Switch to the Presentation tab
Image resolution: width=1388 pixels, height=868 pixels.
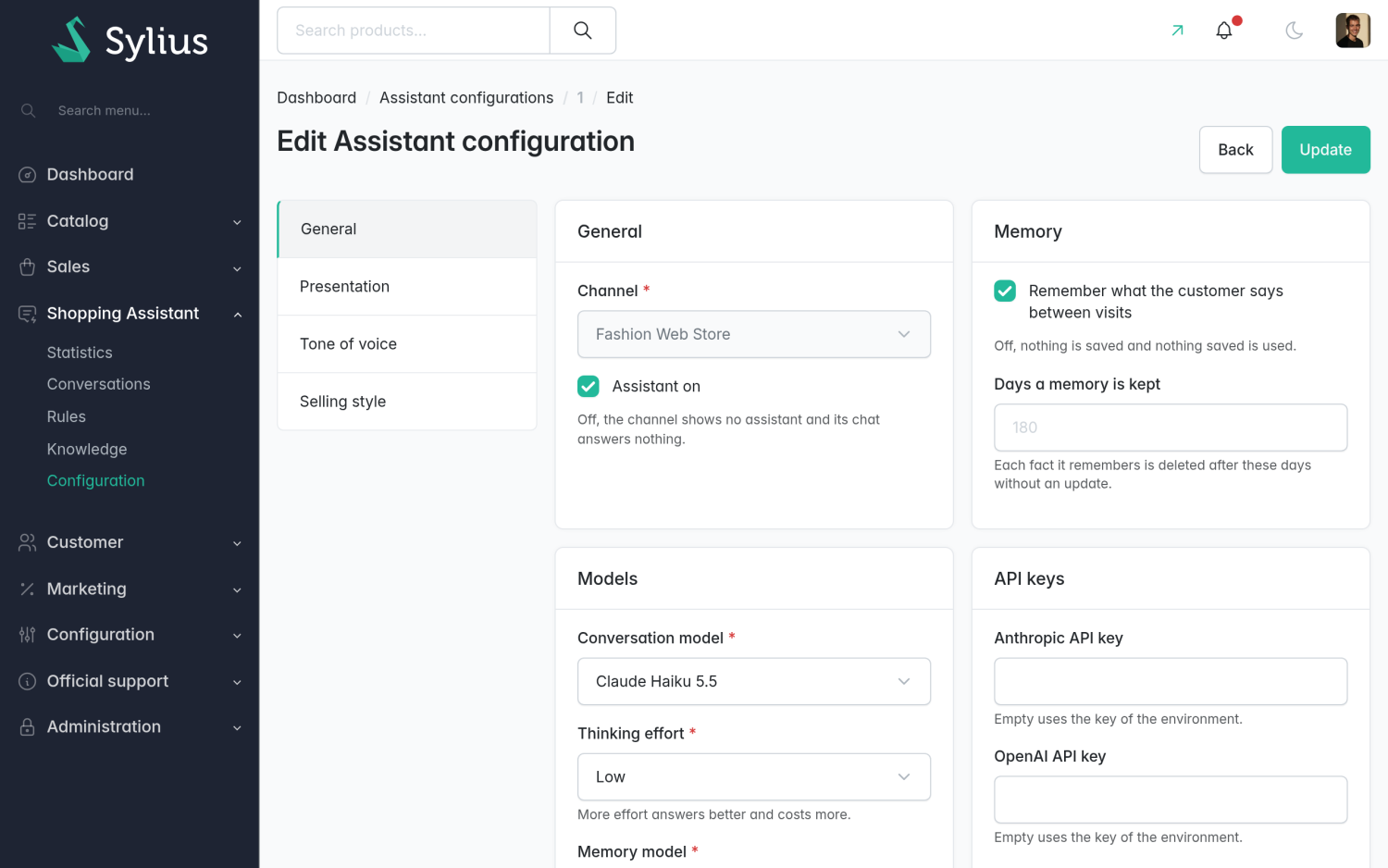point(407,287)
